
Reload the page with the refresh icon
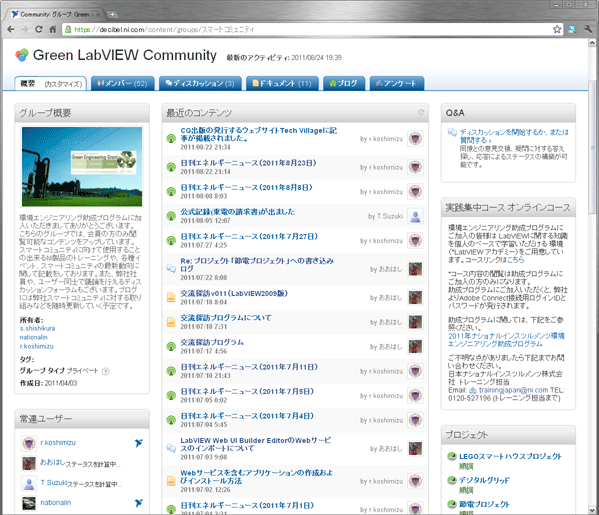pos(39,29)
